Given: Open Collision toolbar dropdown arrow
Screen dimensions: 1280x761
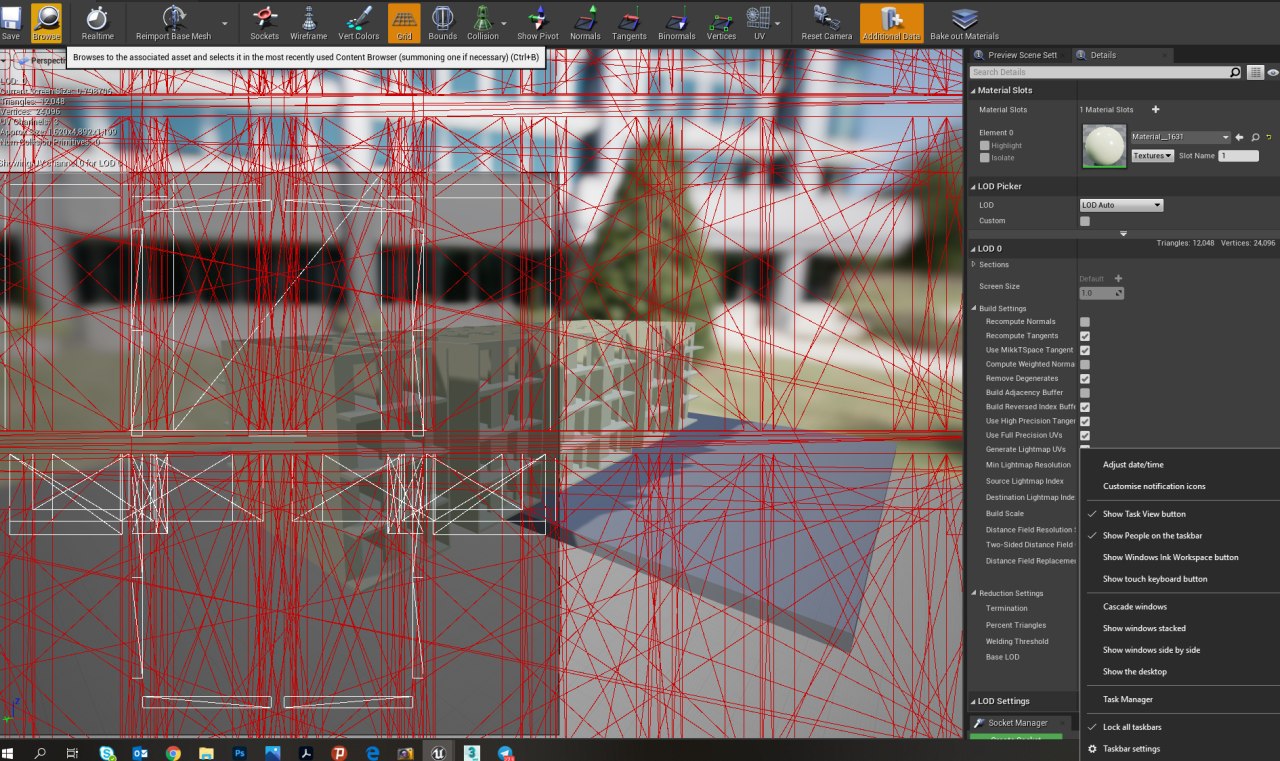Looking at the screenshot, I should (504, 23).
